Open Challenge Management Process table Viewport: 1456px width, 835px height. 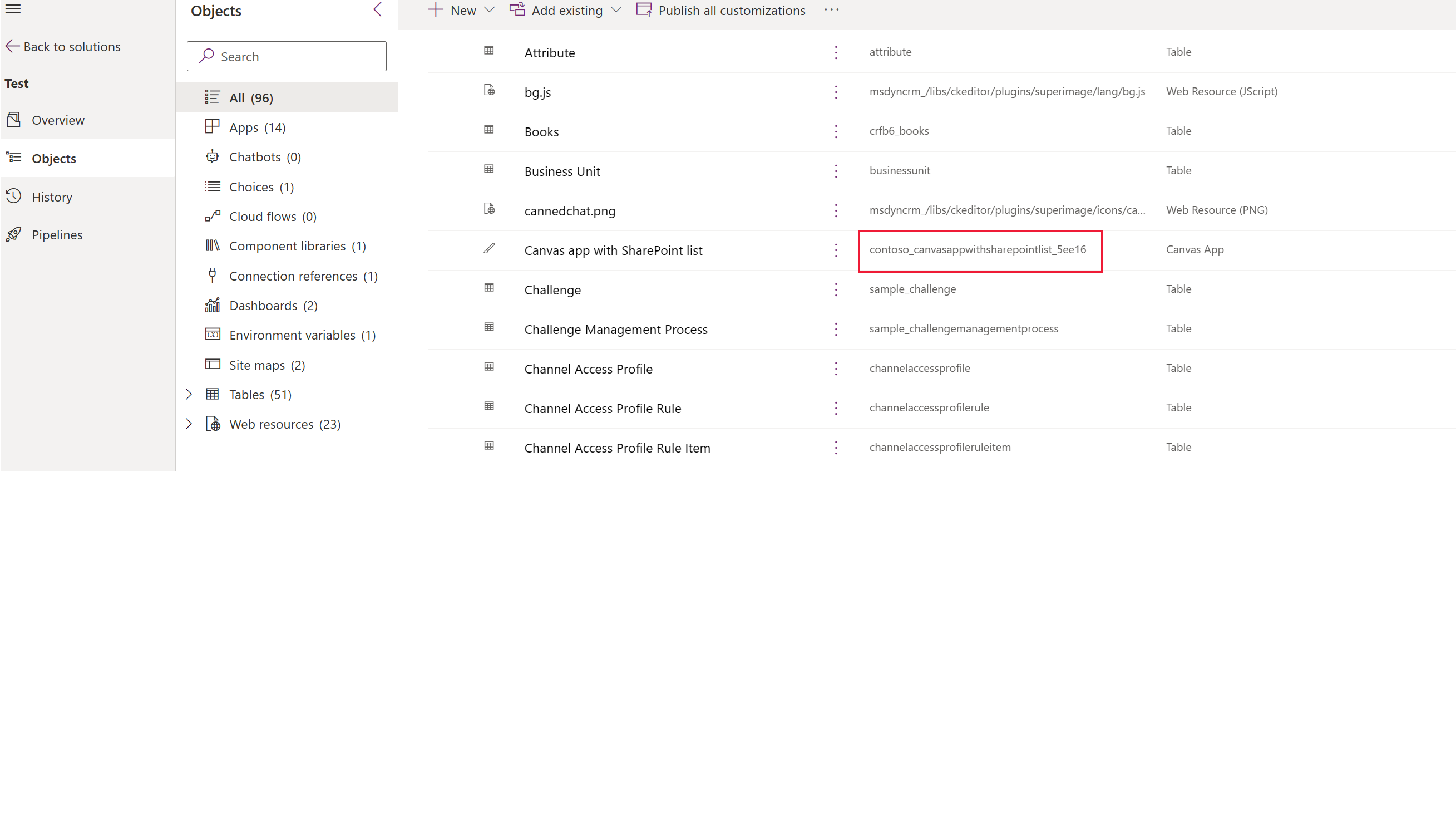(x=616, y=330)
